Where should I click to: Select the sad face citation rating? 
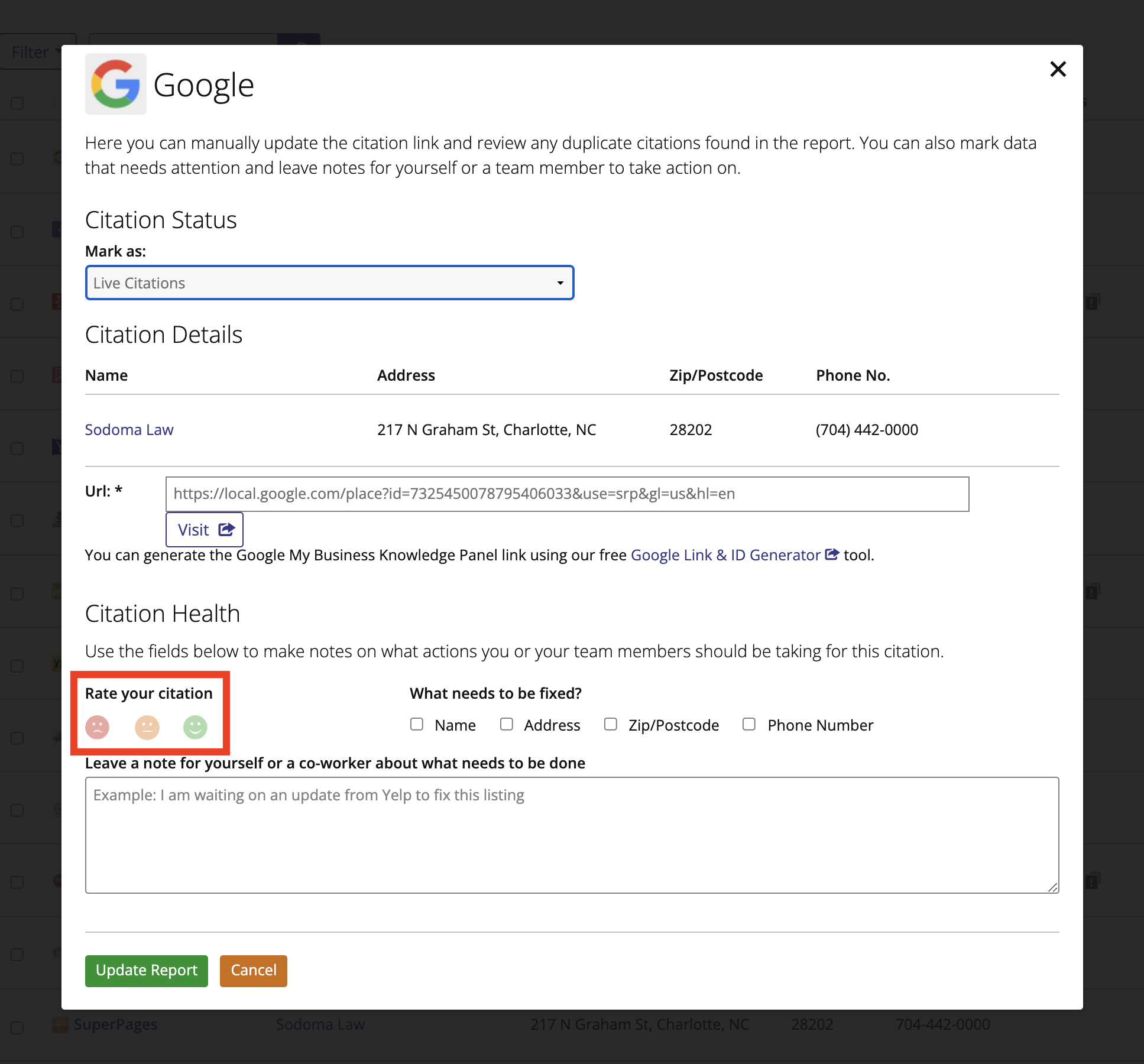click(98, 728)
